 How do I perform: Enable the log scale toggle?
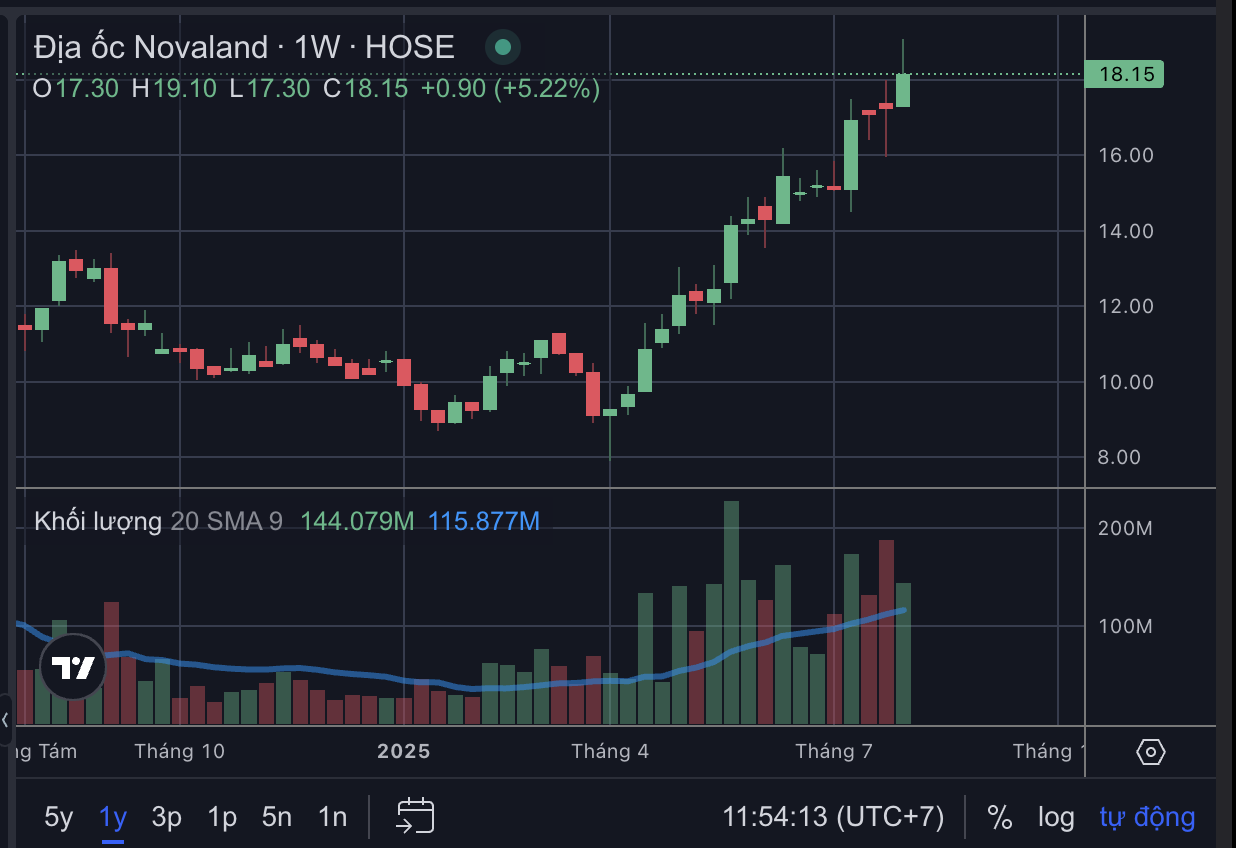(x=1055, y=817)
